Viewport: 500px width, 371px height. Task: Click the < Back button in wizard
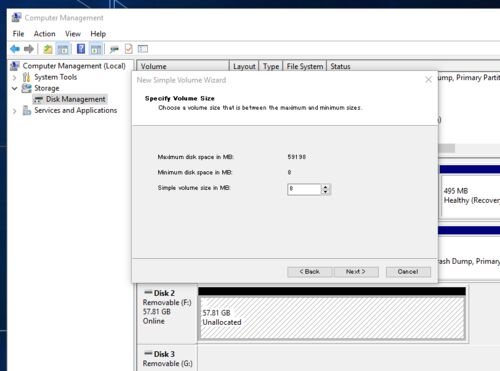309,272
